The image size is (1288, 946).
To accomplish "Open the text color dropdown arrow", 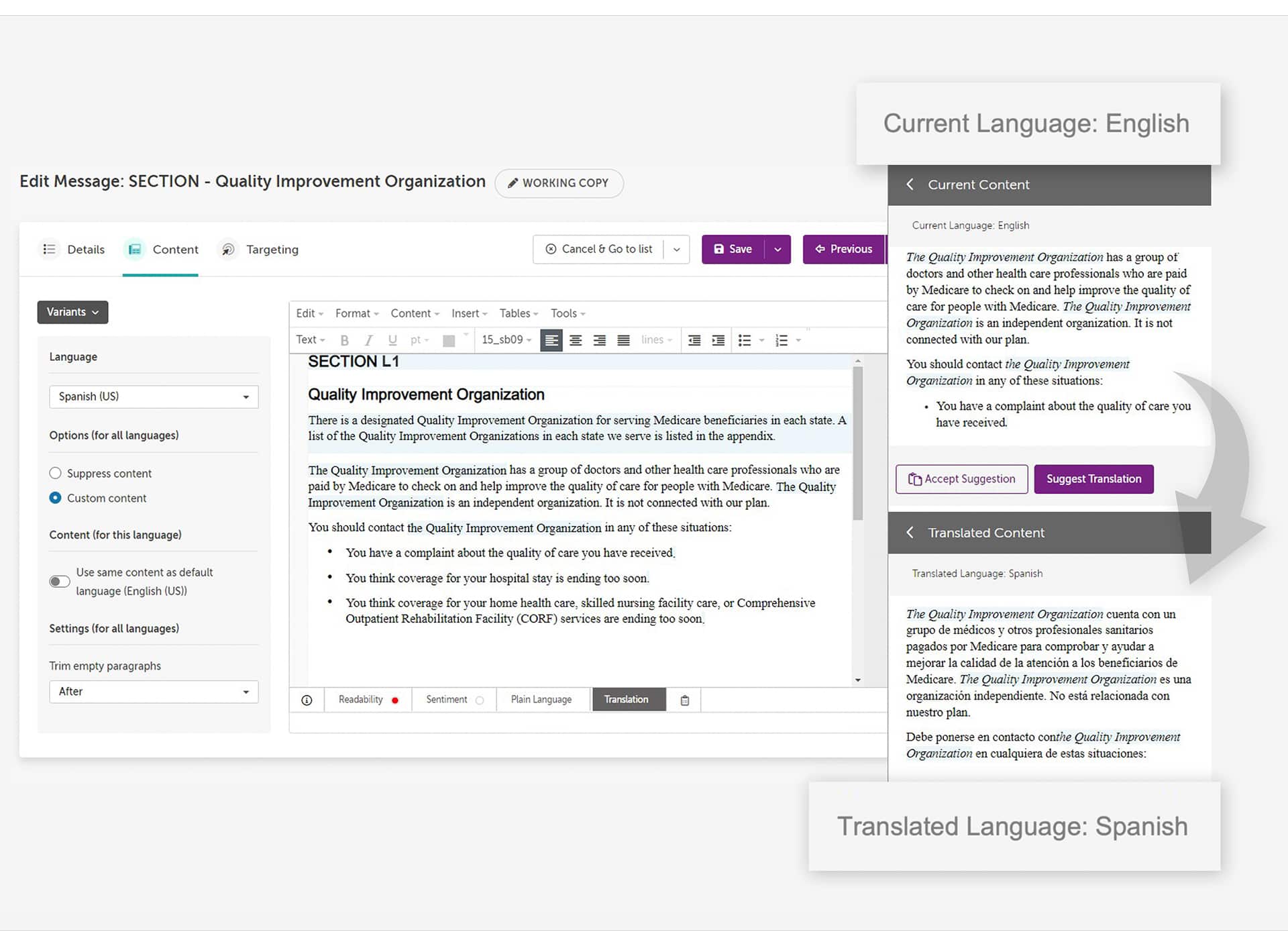I will (466, 335).
